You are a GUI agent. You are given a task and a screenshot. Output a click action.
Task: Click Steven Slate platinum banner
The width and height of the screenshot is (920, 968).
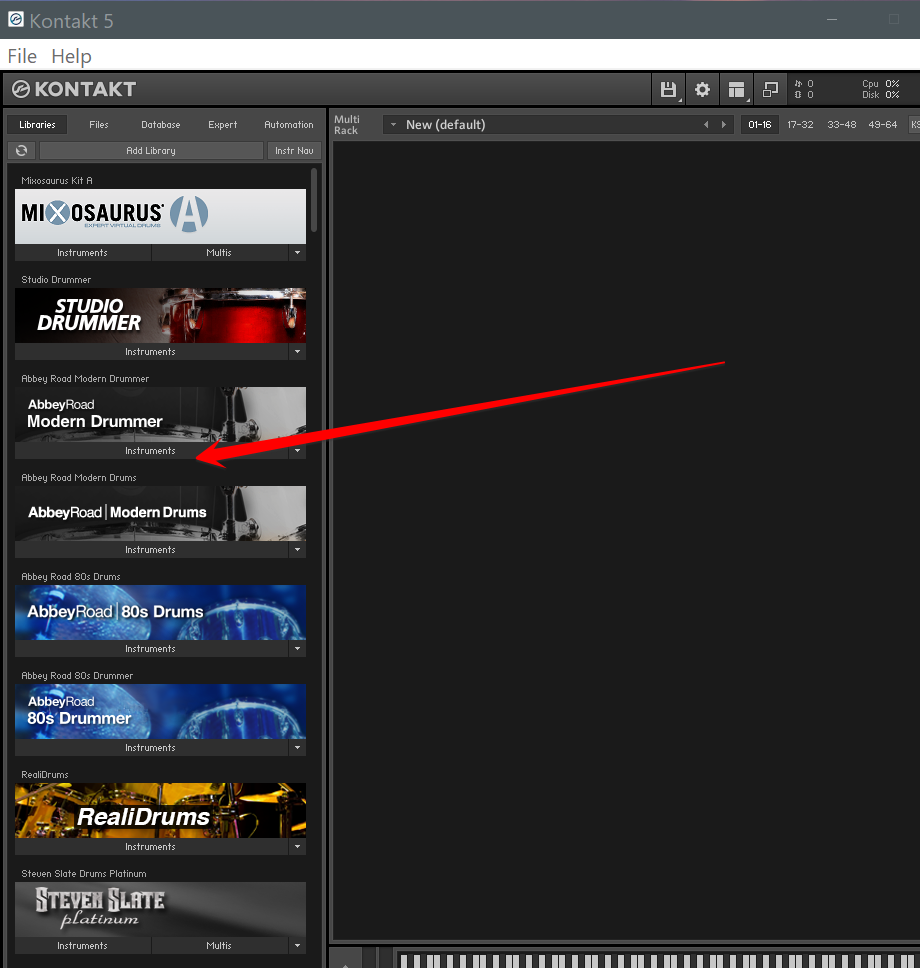click(161, 909)
